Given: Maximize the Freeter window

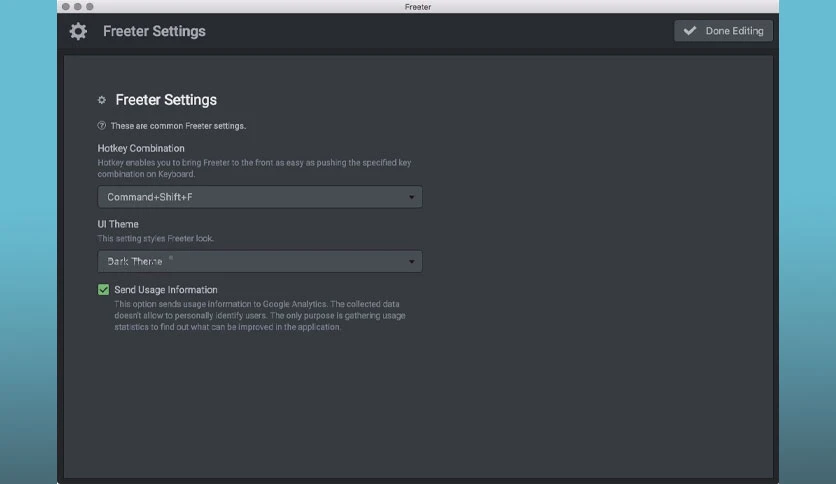Looking at the screenshot, I should [90, 6].
